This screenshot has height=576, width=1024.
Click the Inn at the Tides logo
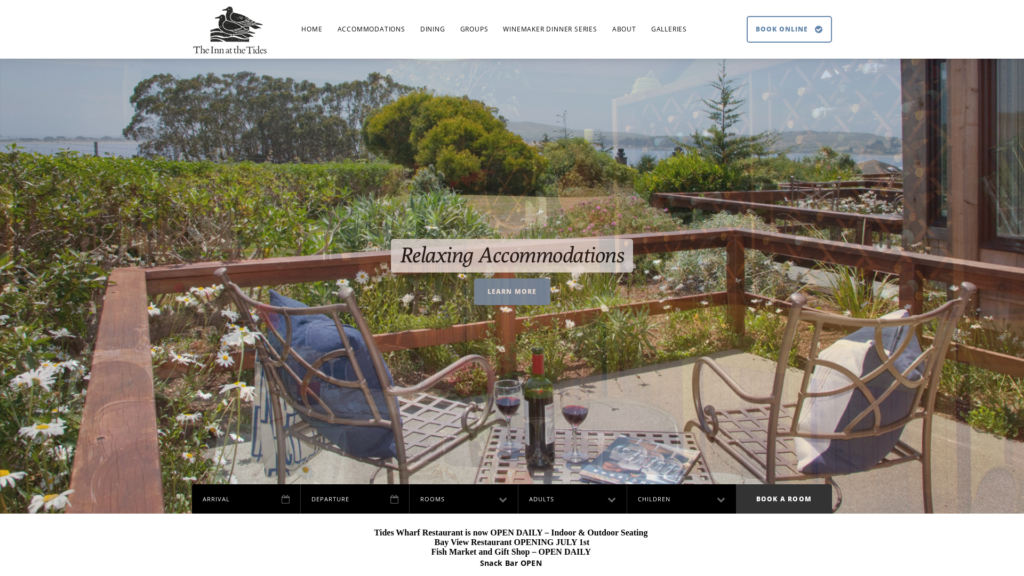(230, 30)
